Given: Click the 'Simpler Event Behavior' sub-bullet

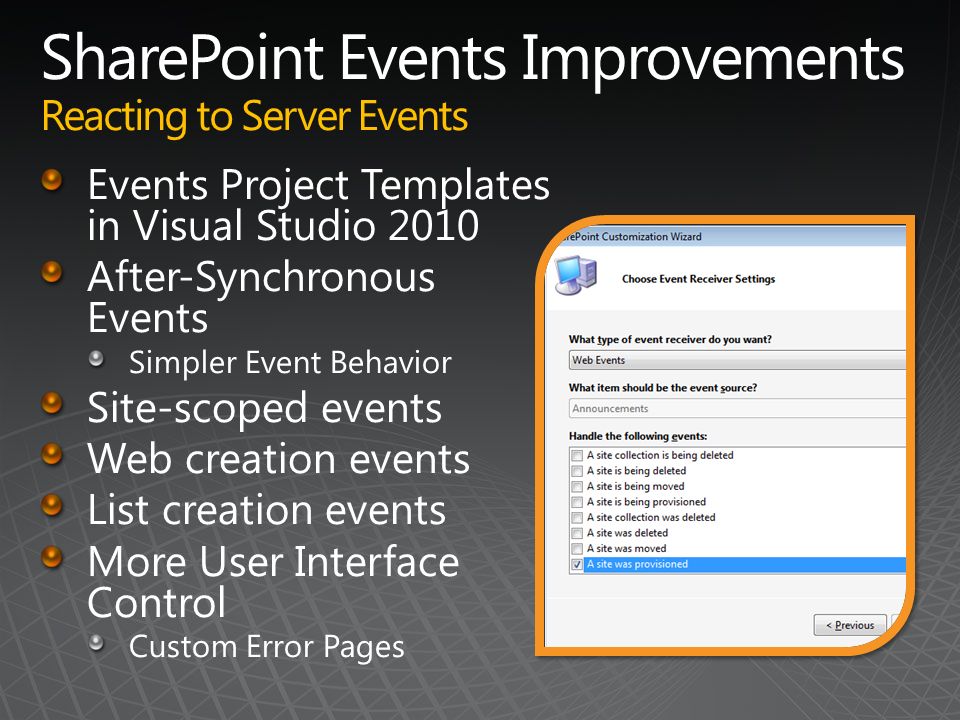Looking at the screenshot, I should click(290, 362).
